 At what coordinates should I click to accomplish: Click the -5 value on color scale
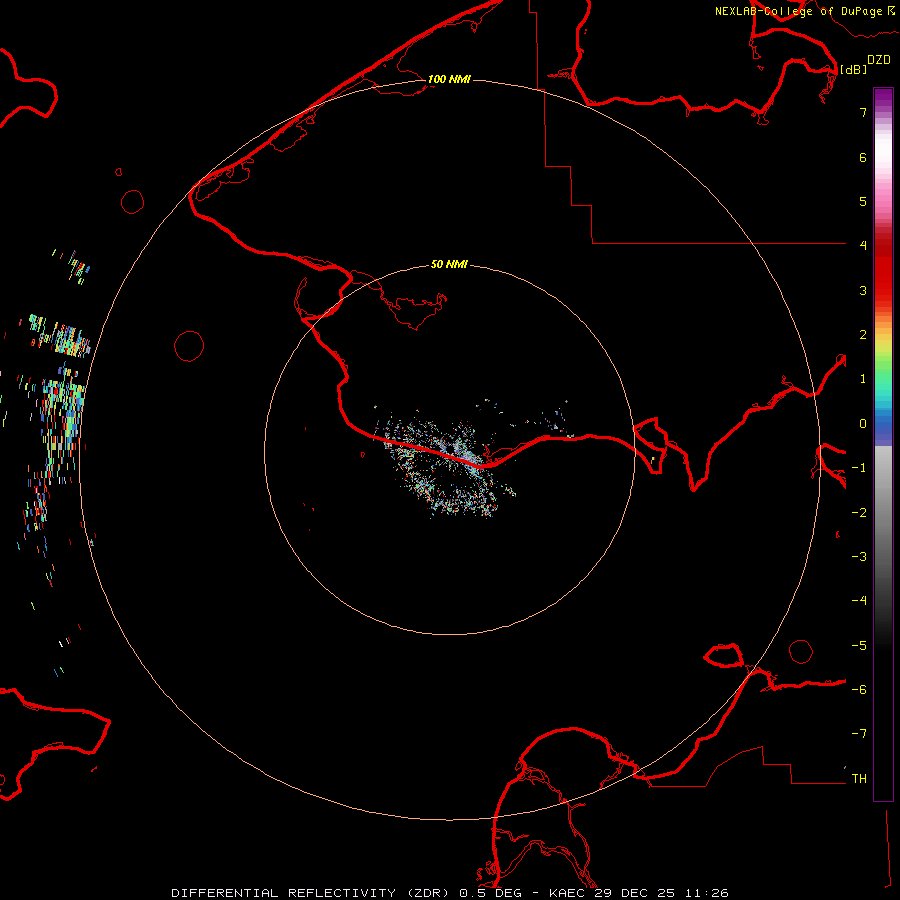coord(859,646)
